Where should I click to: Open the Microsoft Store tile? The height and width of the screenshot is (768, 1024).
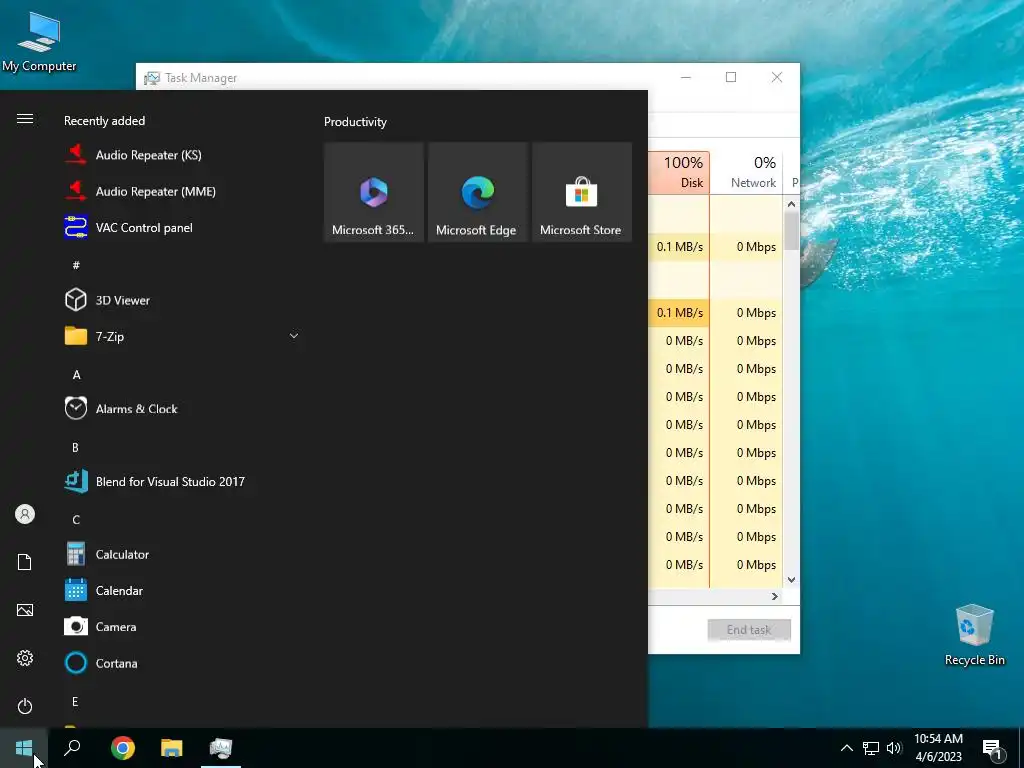(x=582, y=192)
